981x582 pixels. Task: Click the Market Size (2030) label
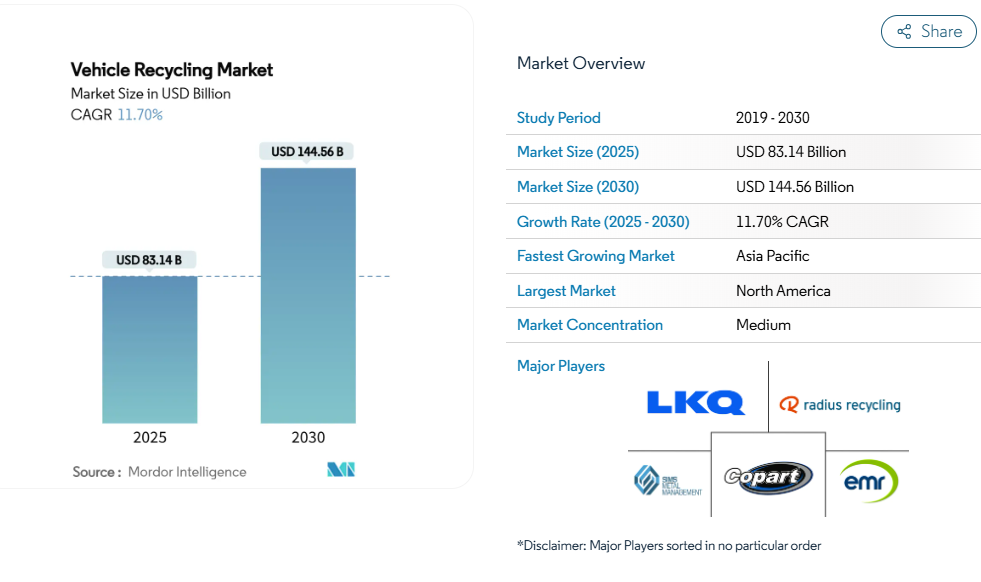tap(577, 187)
